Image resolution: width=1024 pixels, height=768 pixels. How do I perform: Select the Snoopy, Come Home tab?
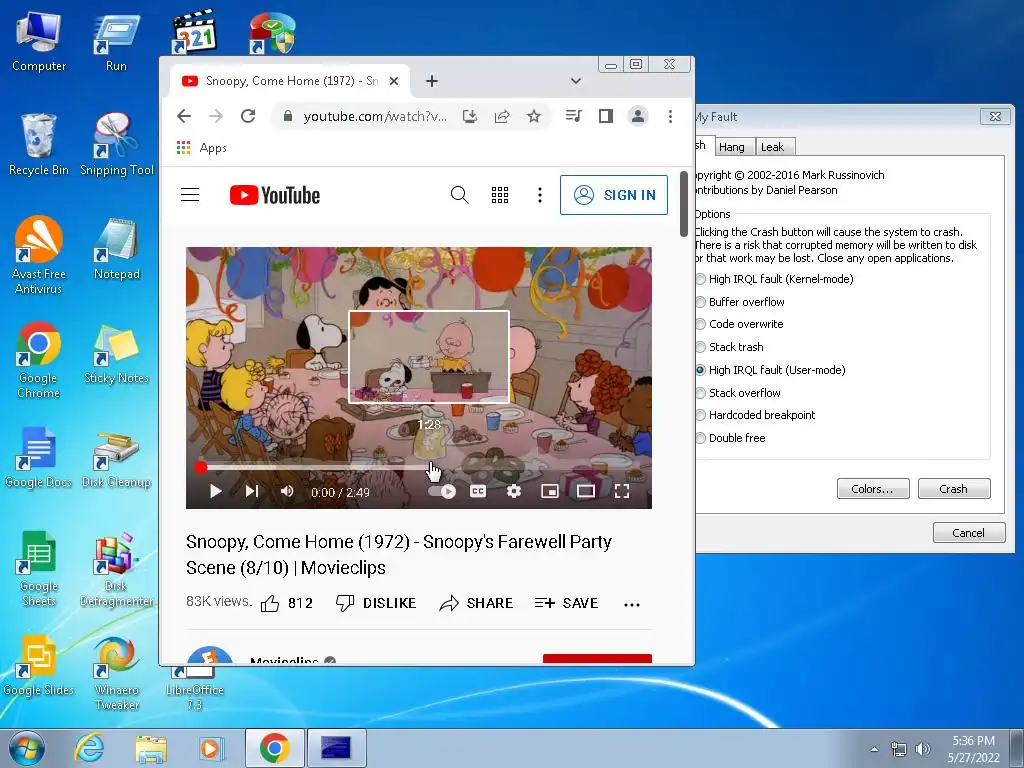click(x=291, y=81)
